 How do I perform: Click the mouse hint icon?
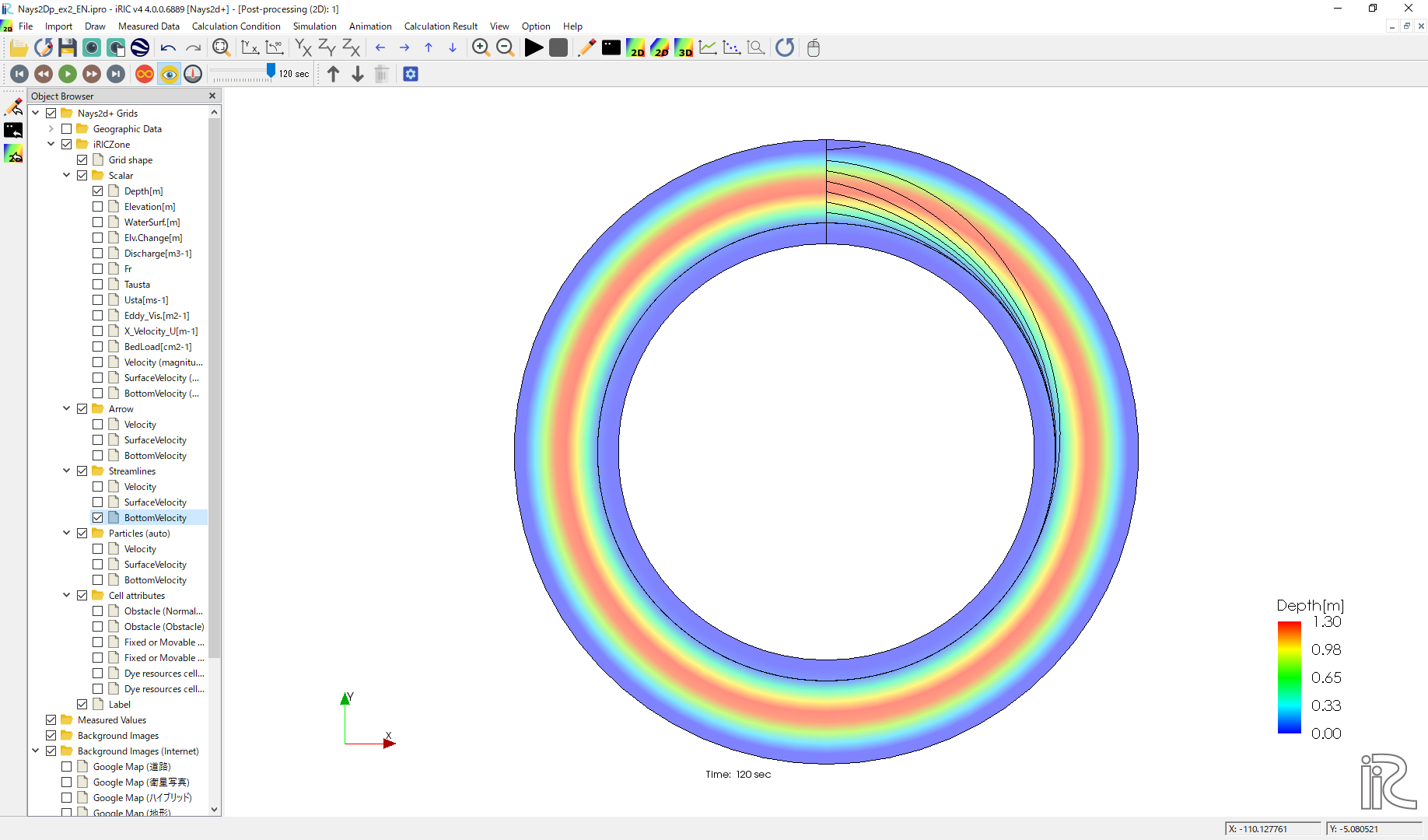click(x=814, y=48)
